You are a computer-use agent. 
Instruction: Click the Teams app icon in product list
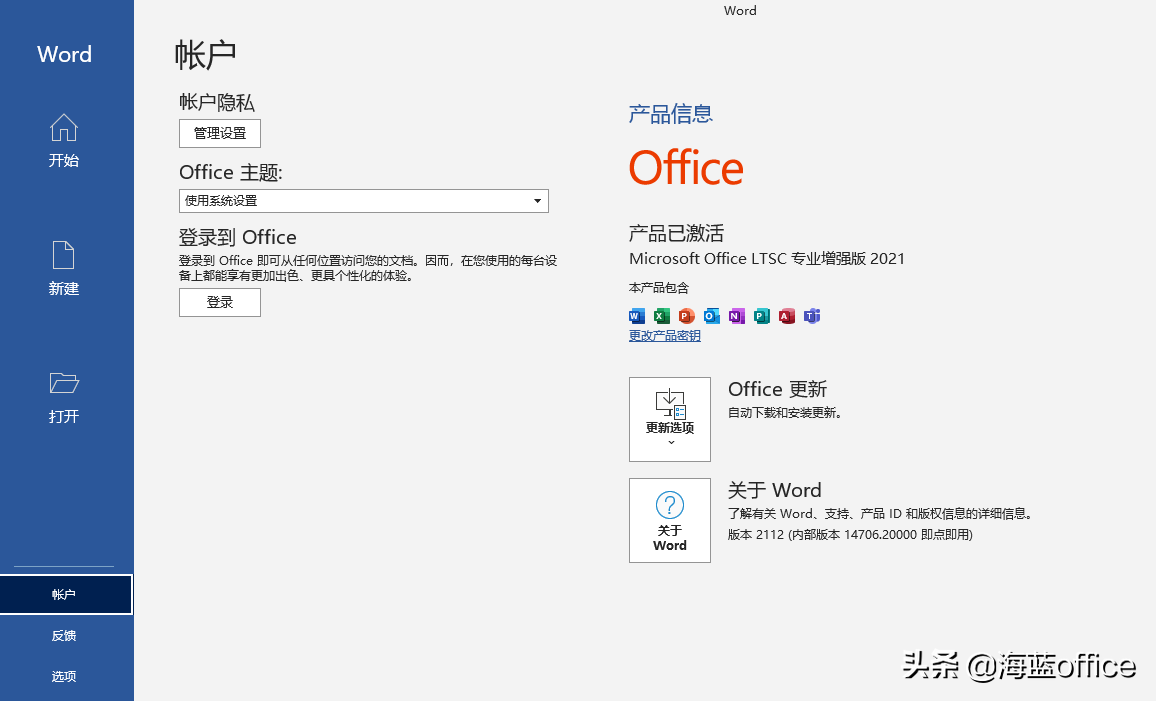coord(812,316)
